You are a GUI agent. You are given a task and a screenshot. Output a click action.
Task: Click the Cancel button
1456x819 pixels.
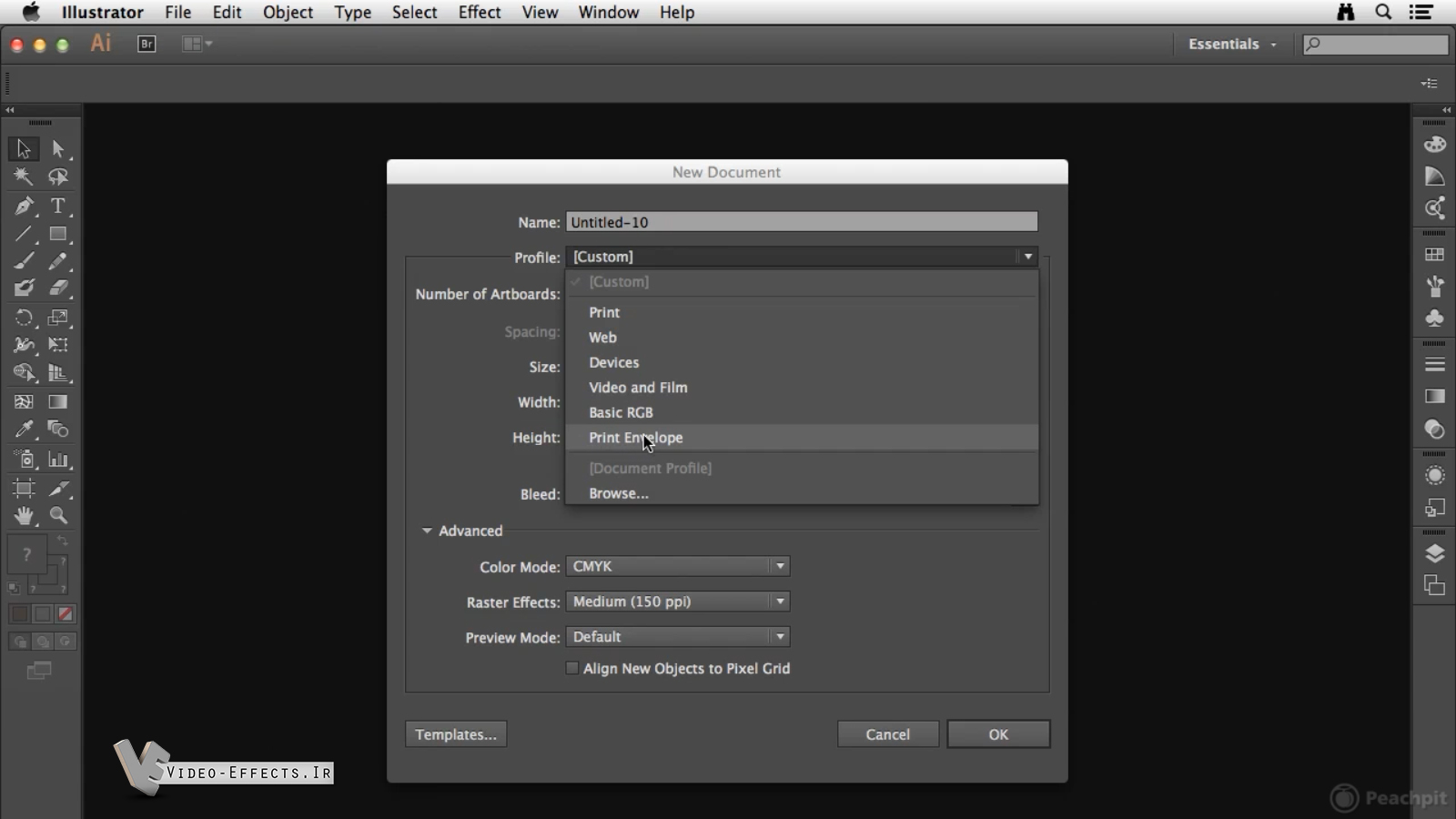[x=888, y=734]
